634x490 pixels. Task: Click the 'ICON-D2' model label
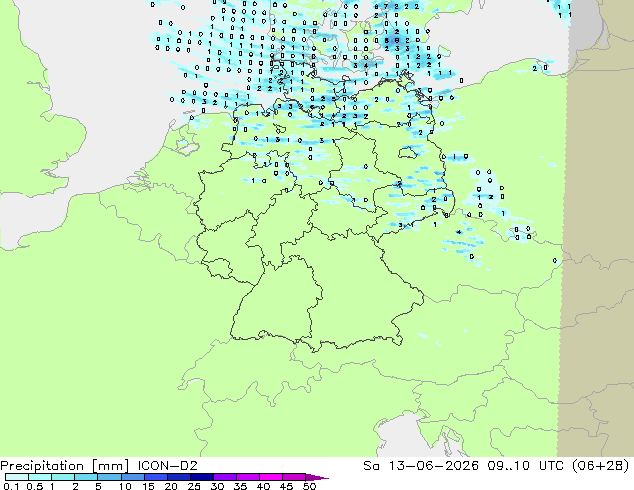pos(167,466)
